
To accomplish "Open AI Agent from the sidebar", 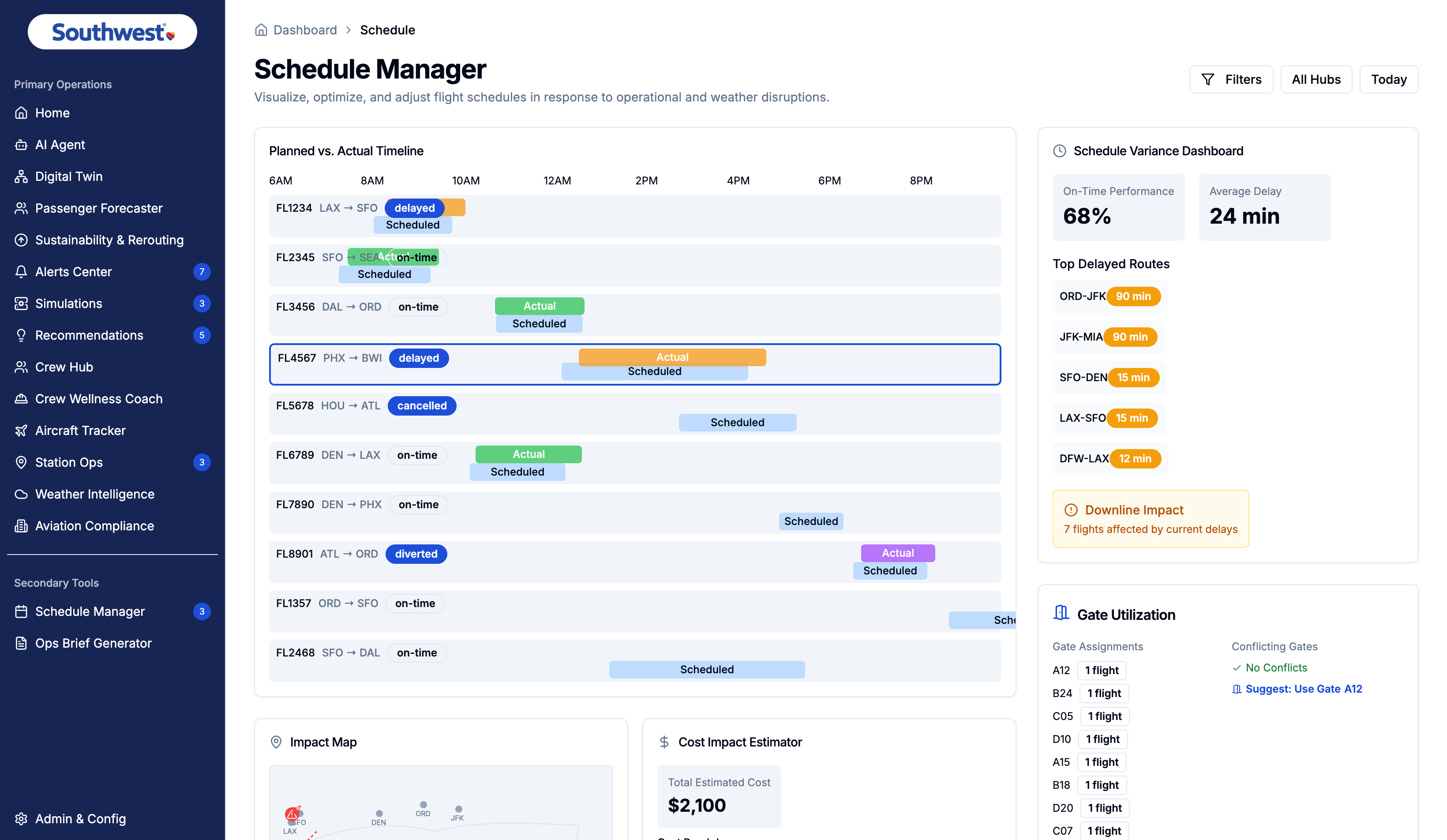I will tap(112, 145).
